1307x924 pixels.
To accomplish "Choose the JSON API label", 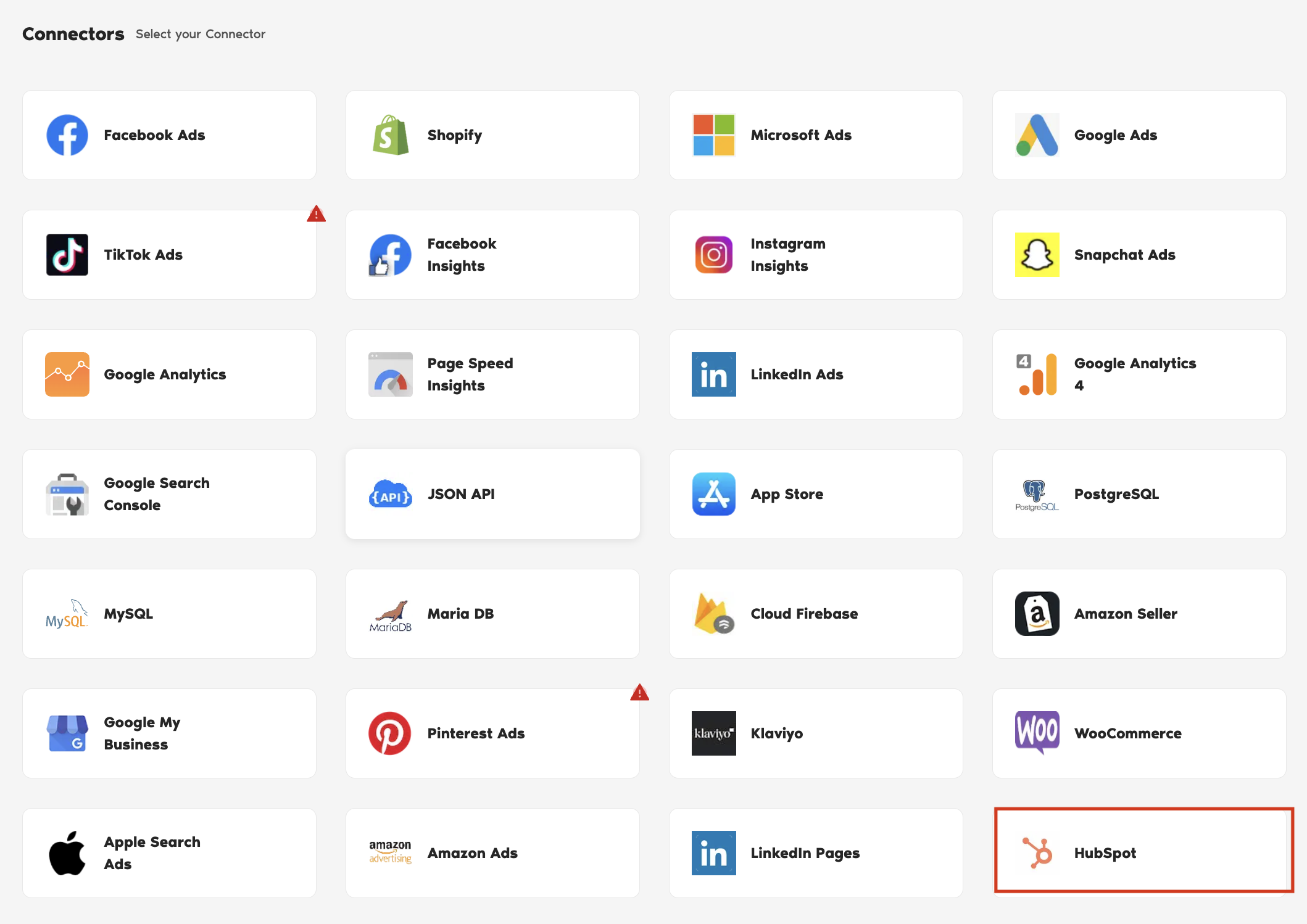I will (461, 494).
